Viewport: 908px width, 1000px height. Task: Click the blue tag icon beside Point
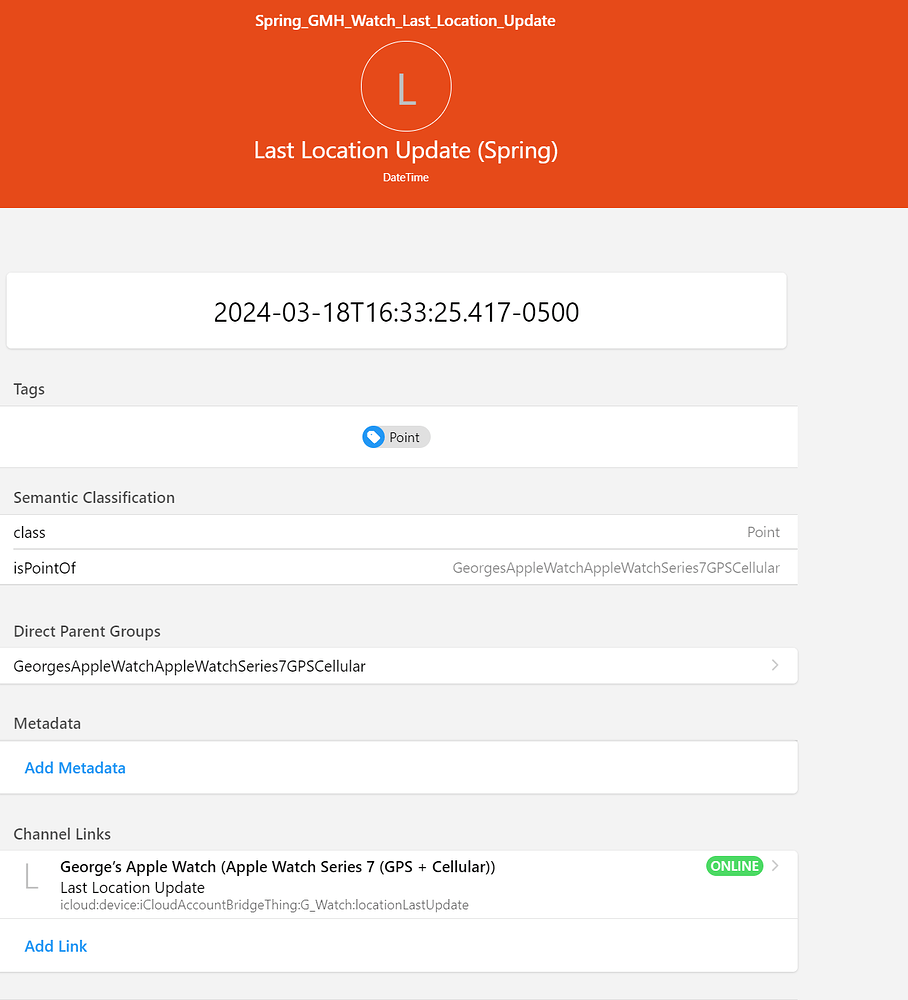[x=373, y=437]
